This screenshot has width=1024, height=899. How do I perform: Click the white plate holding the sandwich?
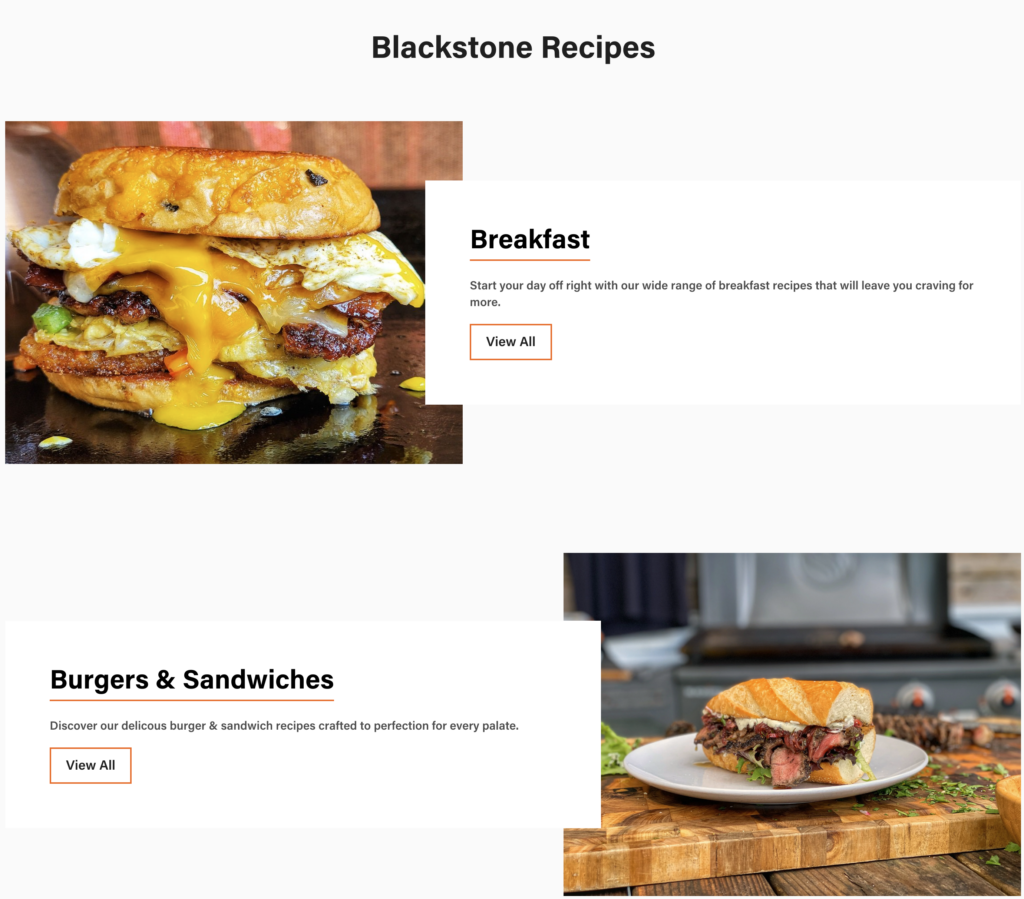[775, 770]
